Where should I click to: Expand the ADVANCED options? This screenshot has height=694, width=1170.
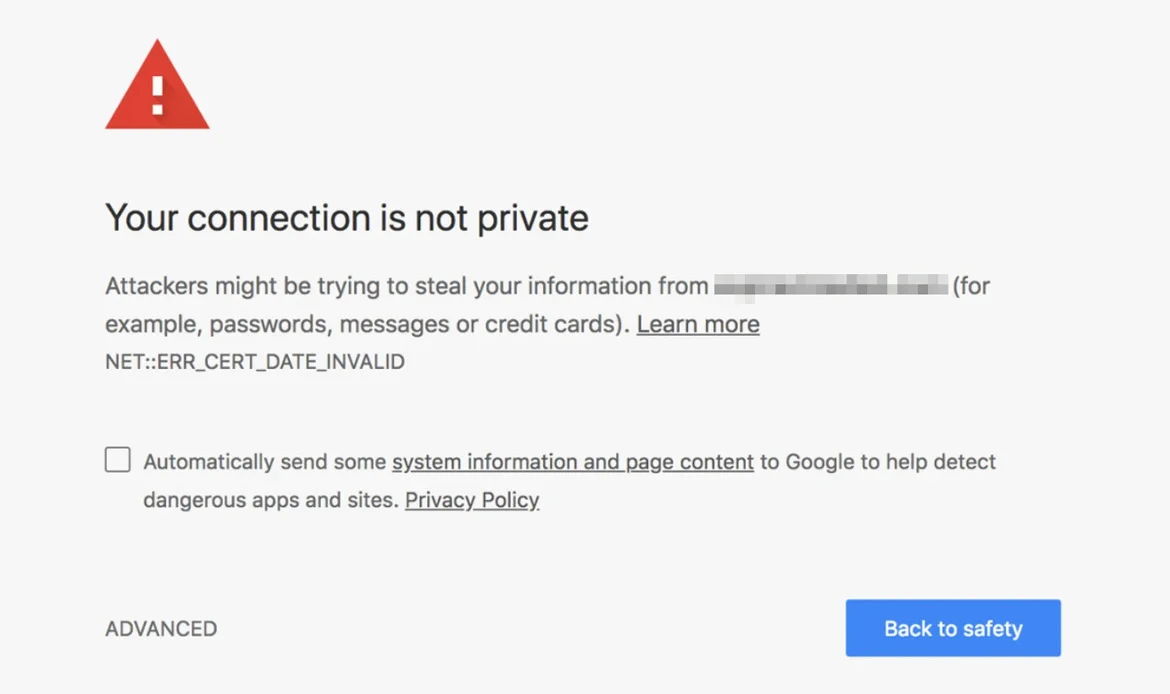(161, 629)
